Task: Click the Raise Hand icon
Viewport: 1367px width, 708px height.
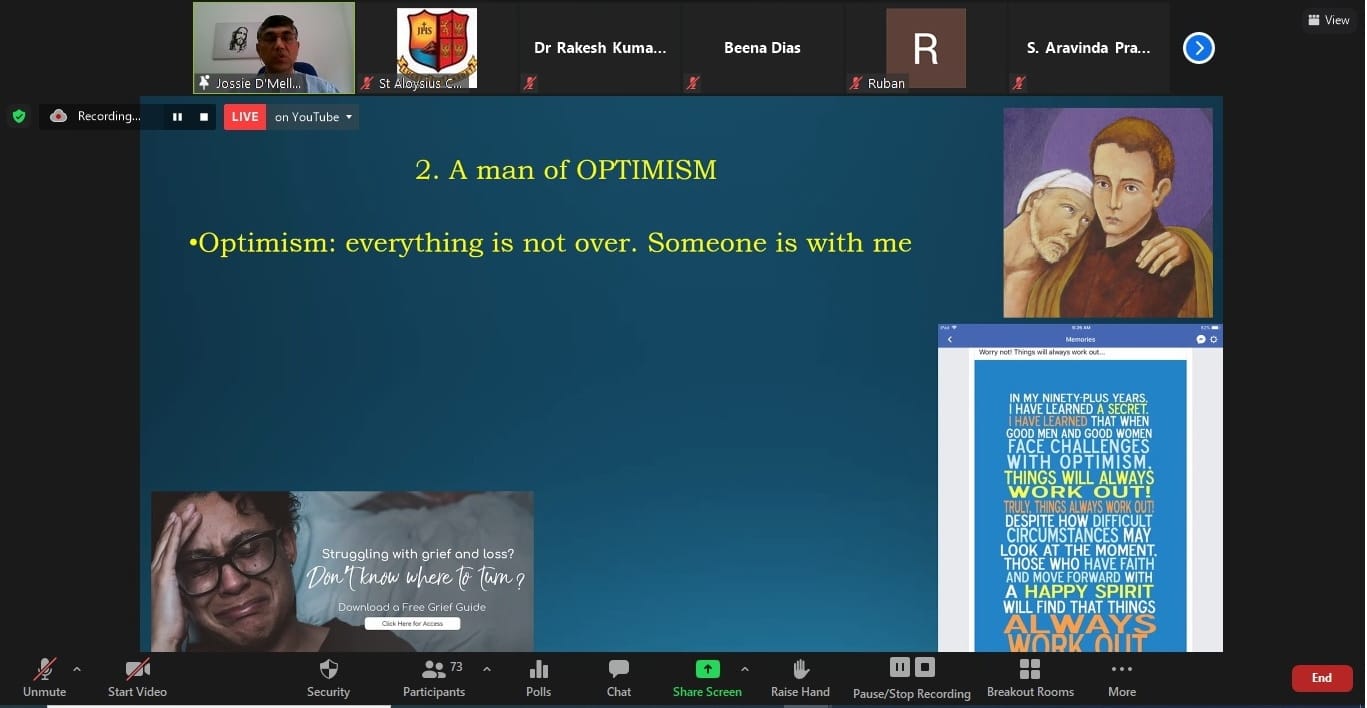Action: tap(801, 669)
